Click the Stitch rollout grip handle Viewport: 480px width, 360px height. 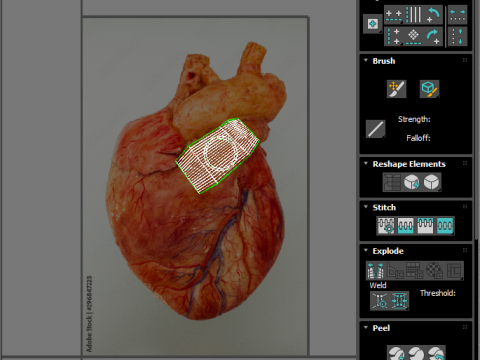(465, 207)
